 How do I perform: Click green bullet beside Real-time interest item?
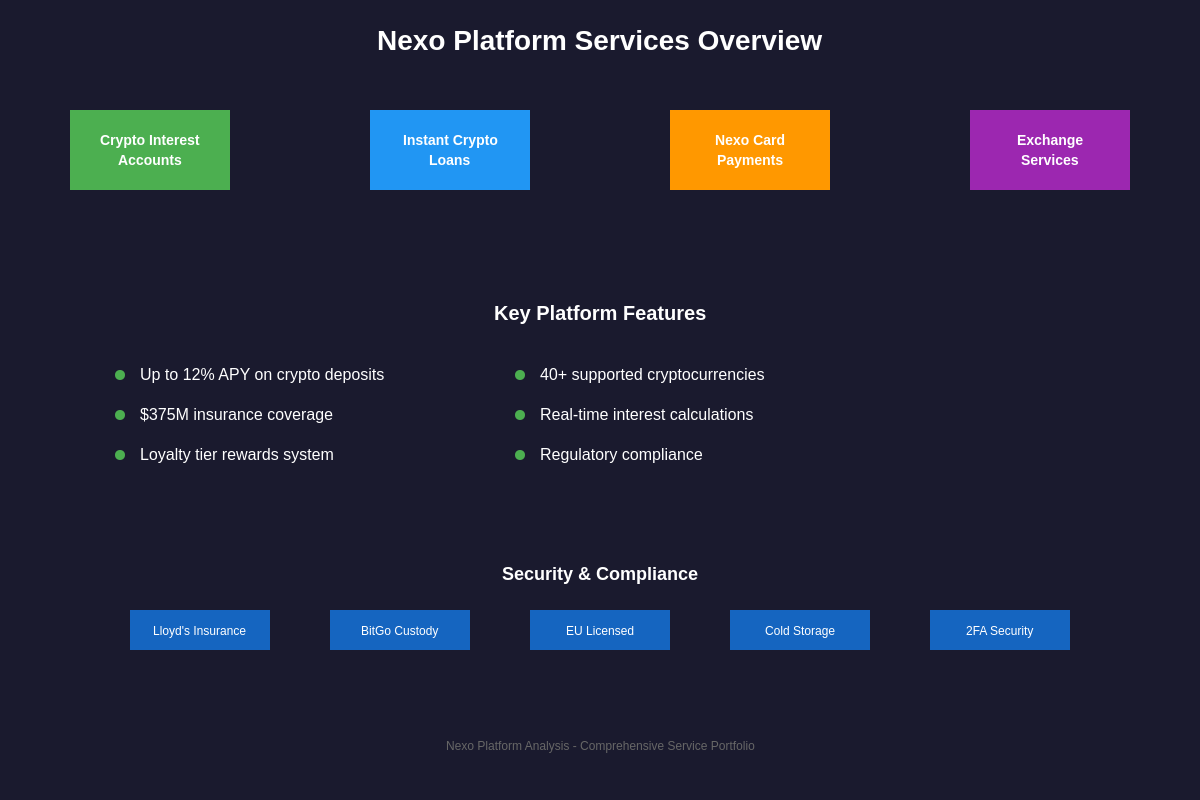[x=520, y=415]
